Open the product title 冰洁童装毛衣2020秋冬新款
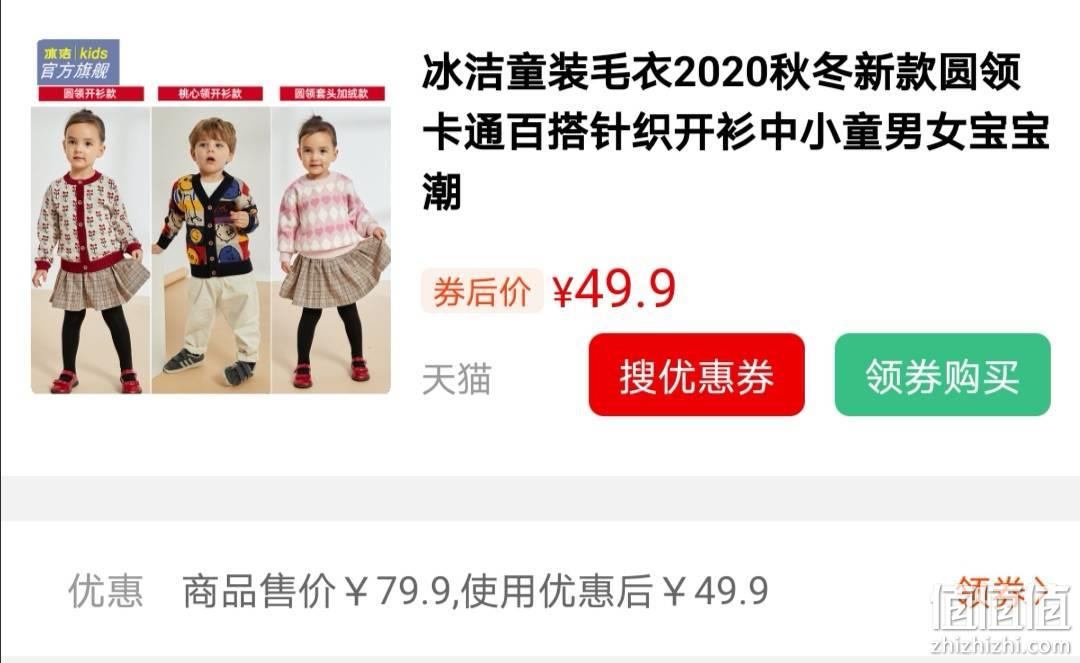The width and height of the screenshot is (1080, 663). 720,72
